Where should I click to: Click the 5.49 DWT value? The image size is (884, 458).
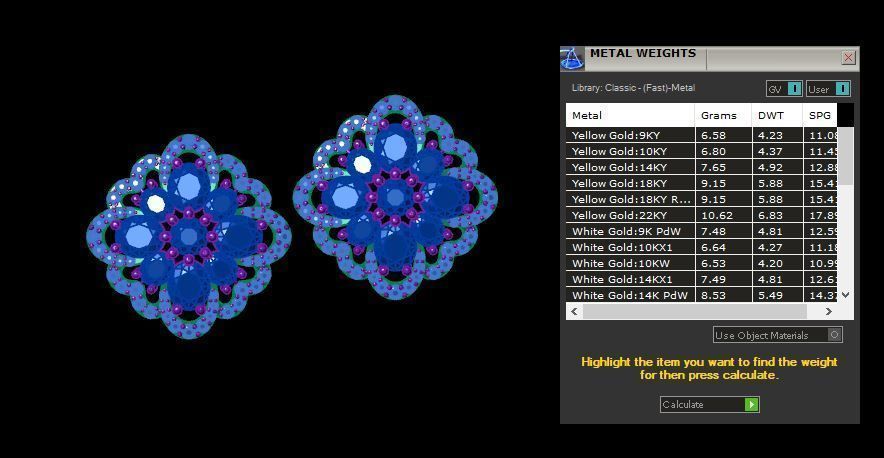770,295
